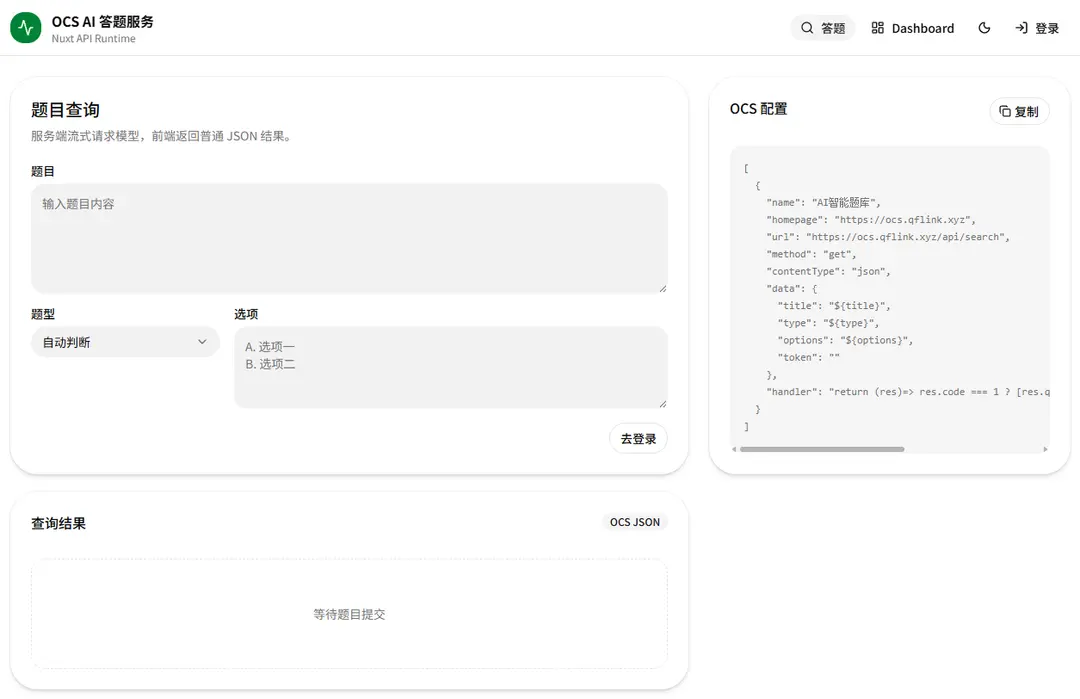Click the "homepage" line in the config code
This screenshot has width=1080, height=699.
click(x=871, y=220)
